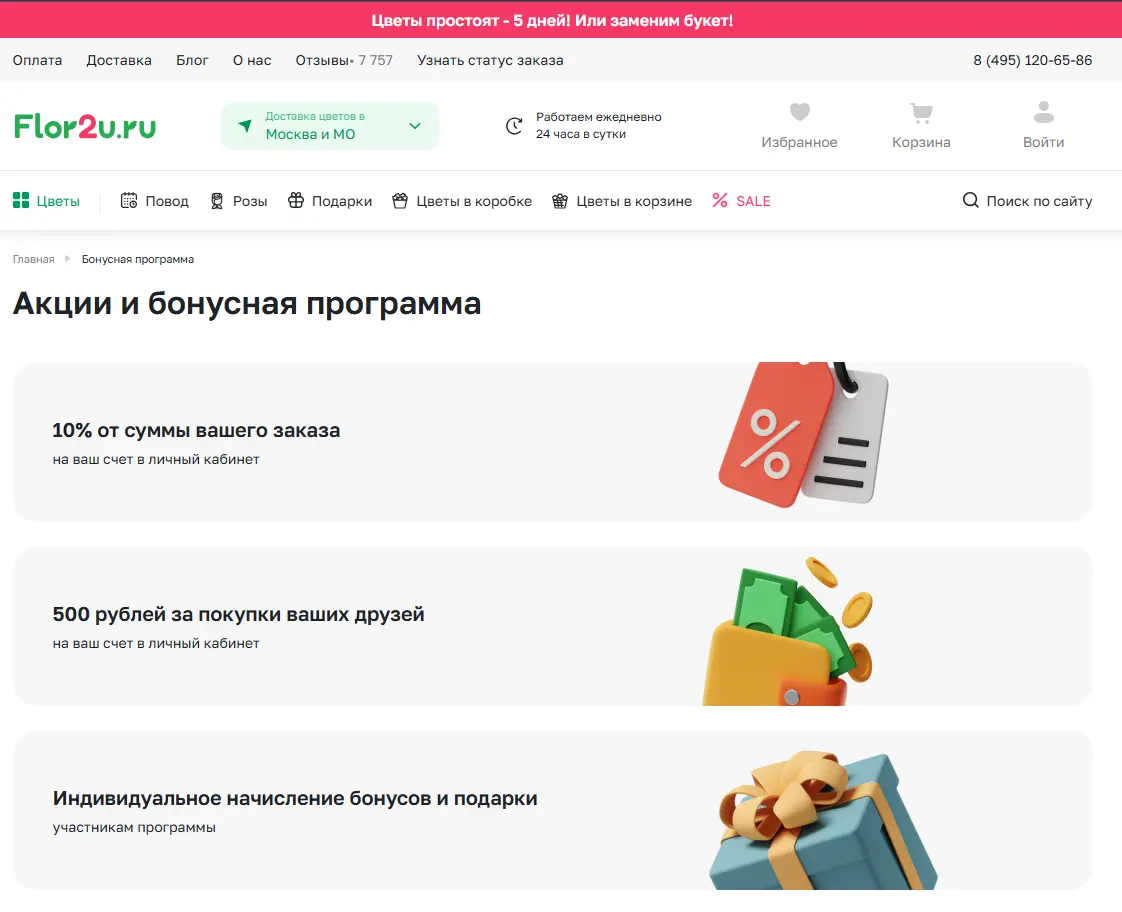
Task: Click the breadcrumb arrow after Главная
Action: pos(67,259)
